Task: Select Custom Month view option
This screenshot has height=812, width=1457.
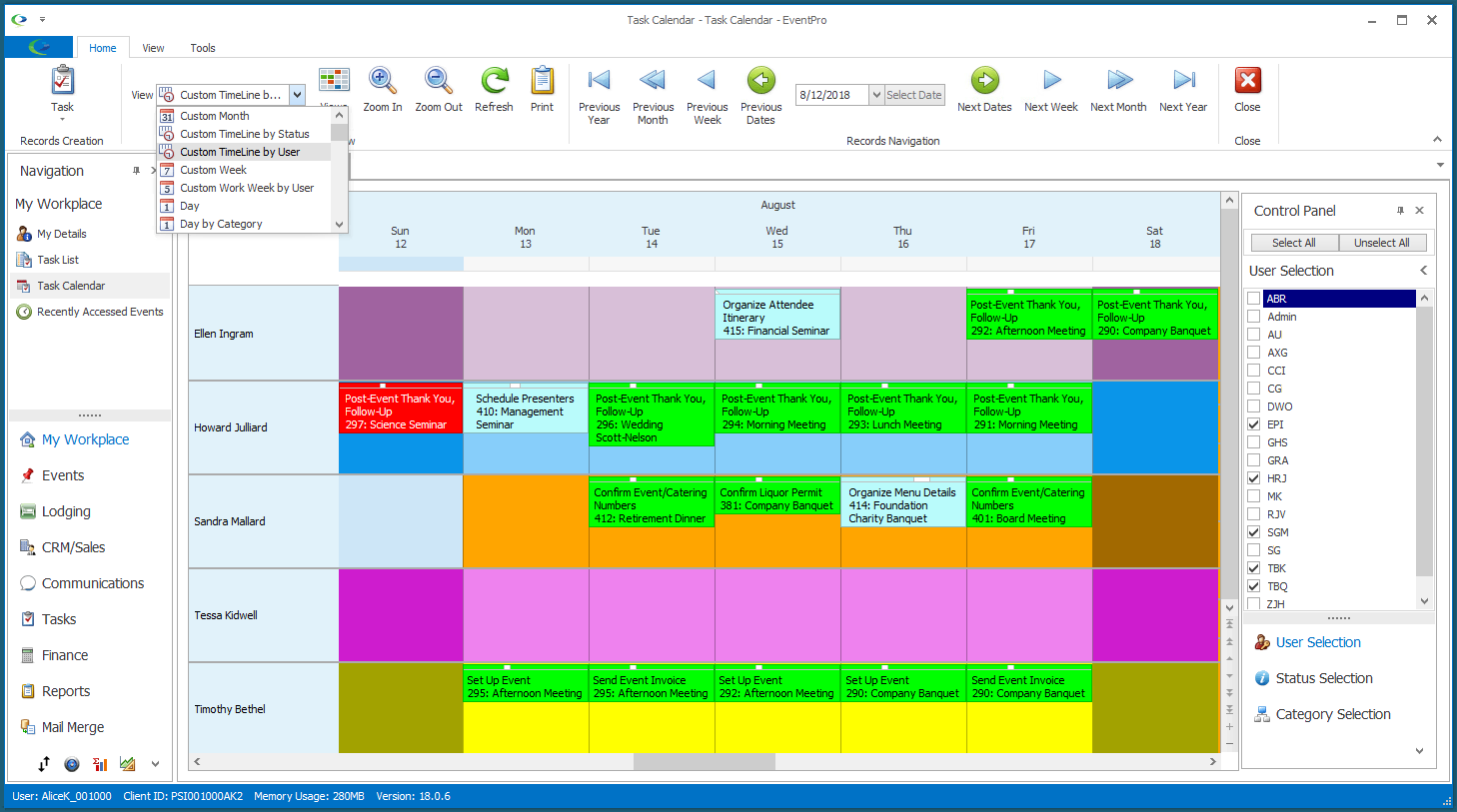Action: [246, 116]
